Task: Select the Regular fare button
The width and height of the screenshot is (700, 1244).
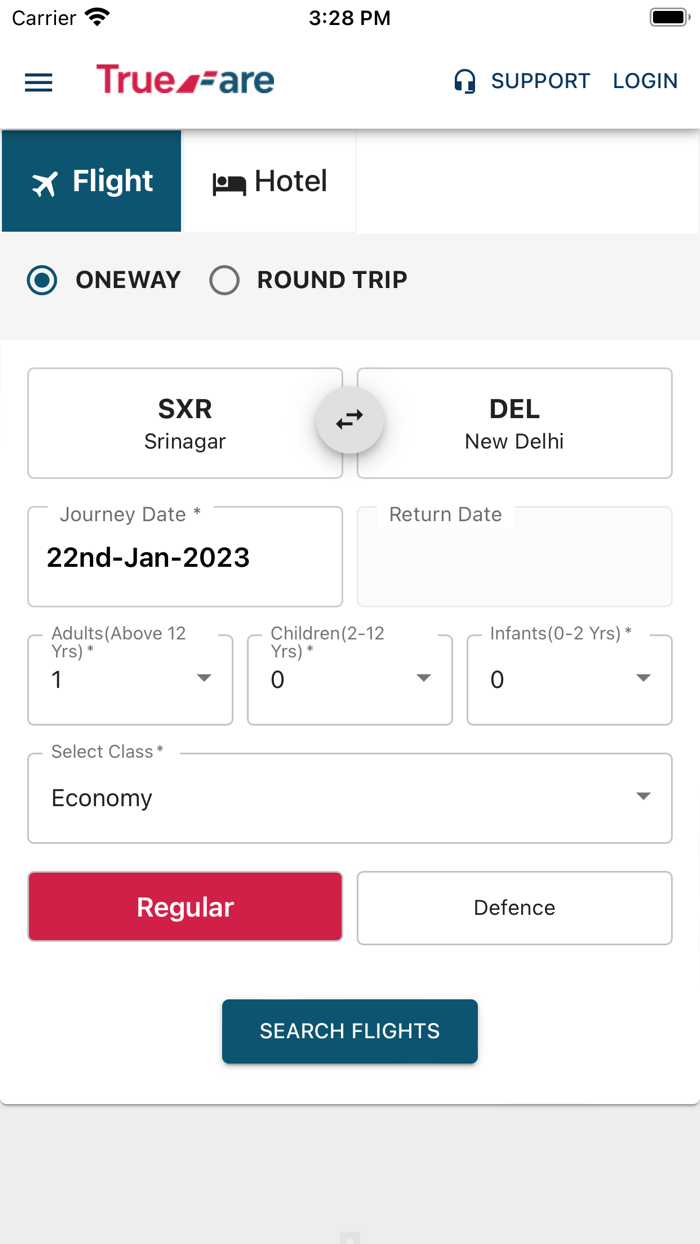Action: (184, 907)
